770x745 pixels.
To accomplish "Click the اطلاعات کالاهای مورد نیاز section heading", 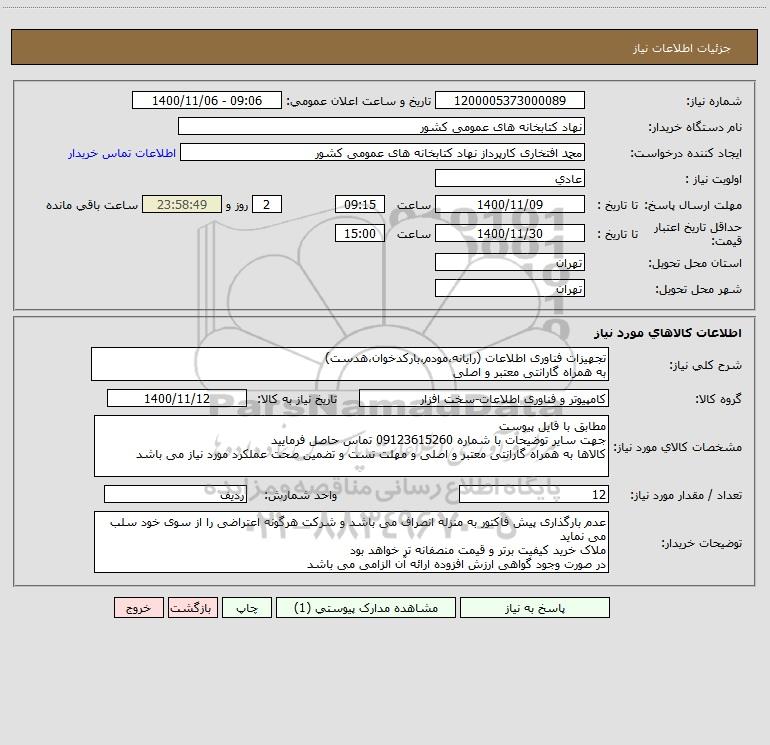I will point(668,332).
